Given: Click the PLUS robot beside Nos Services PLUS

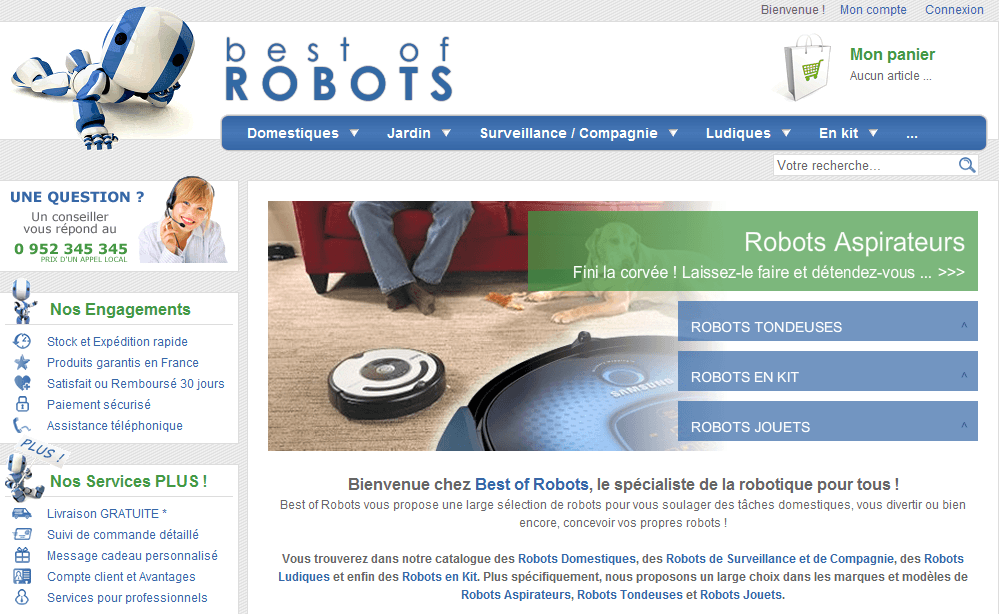Looking at the screenshot, I should [25, 475].
